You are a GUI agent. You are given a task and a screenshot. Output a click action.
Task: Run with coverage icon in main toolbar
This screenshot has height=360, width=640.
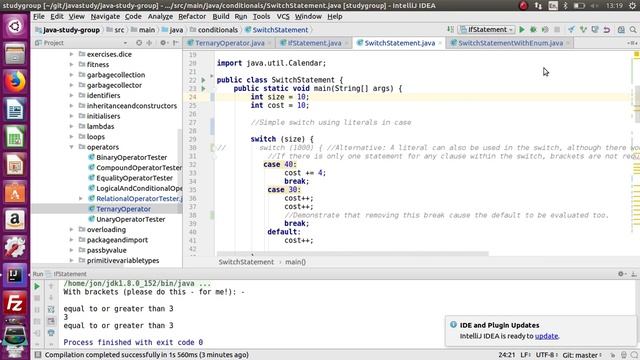[x=545, y=29]
